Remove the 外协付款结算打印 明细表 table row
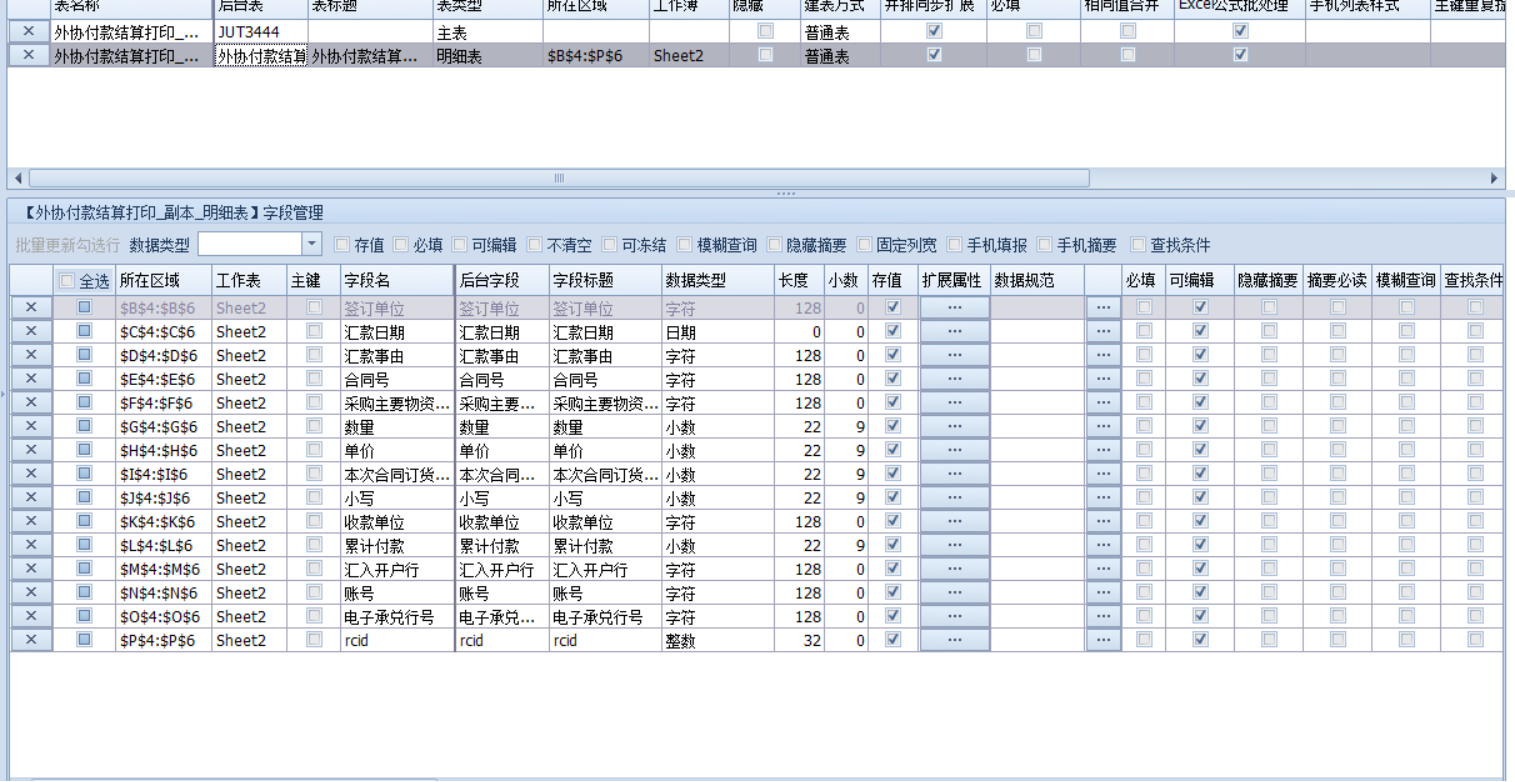 pyautogui.click(x=28, y=56)
